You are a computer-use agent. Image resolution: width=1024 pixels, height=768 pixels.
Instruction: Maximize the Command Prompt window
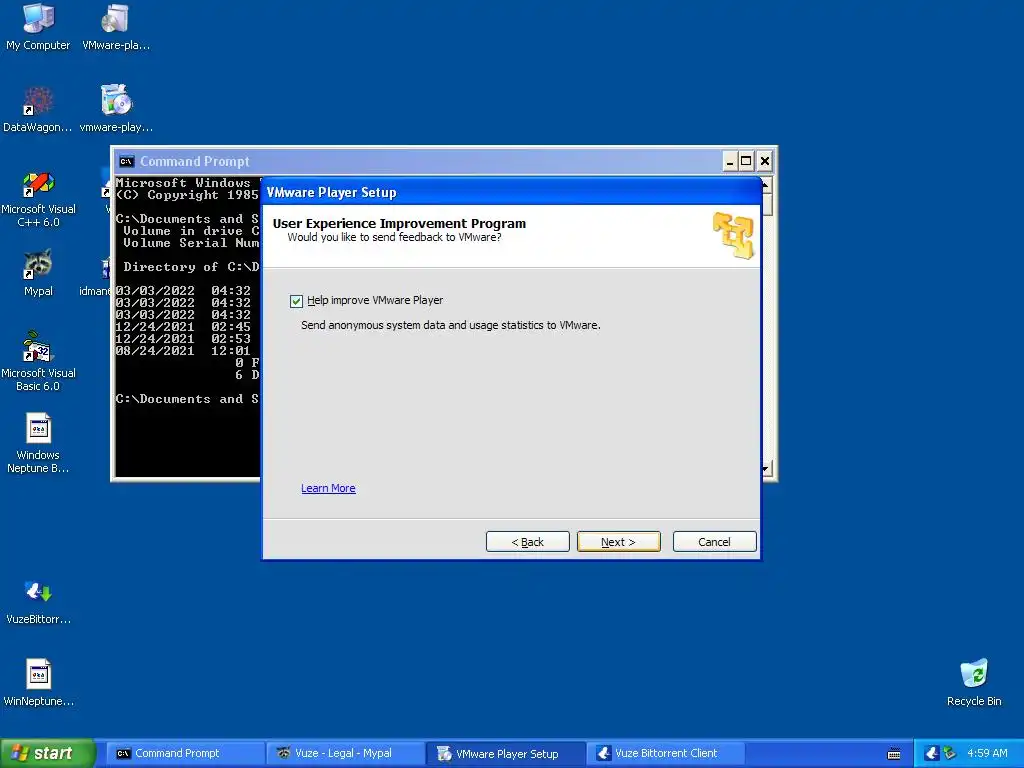tap(746, 161)
